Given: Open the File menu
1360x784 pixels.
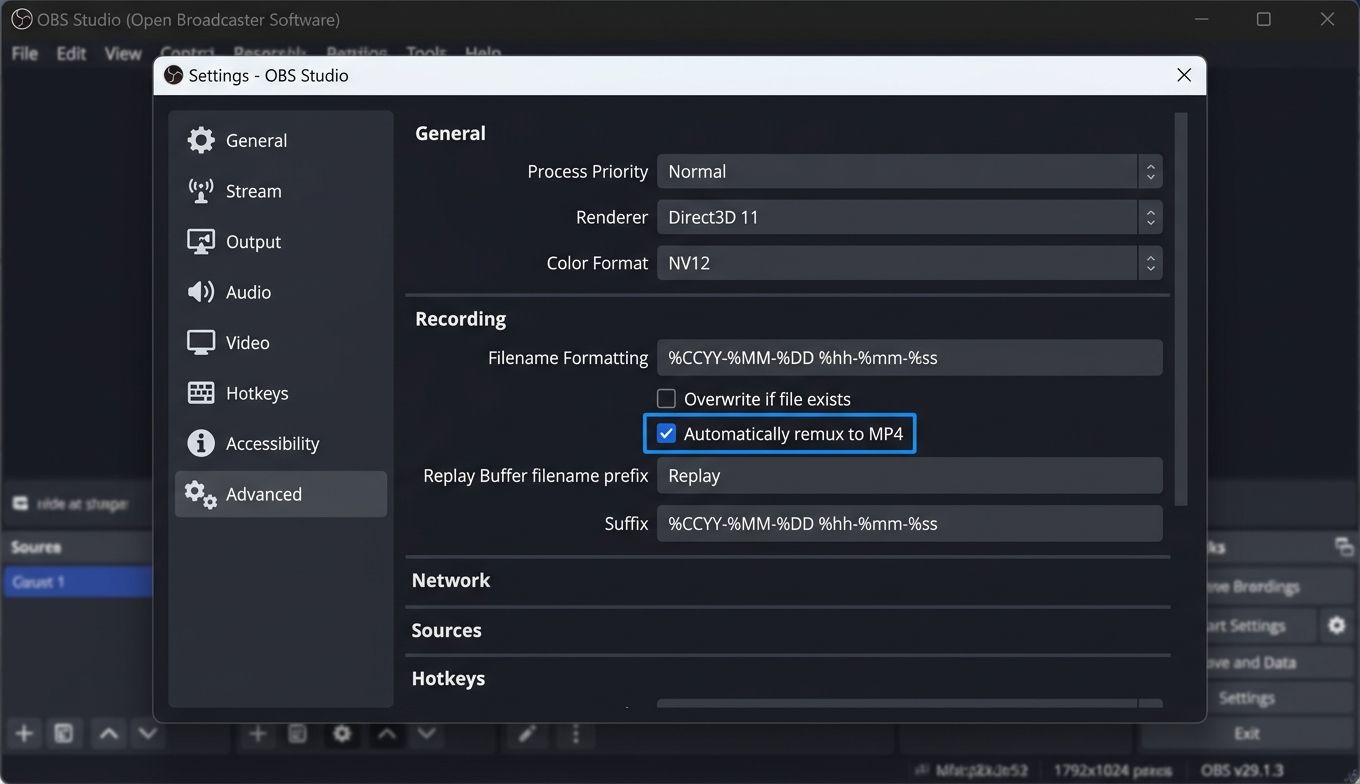Looking at the screenshot, I should pos(24,53).
